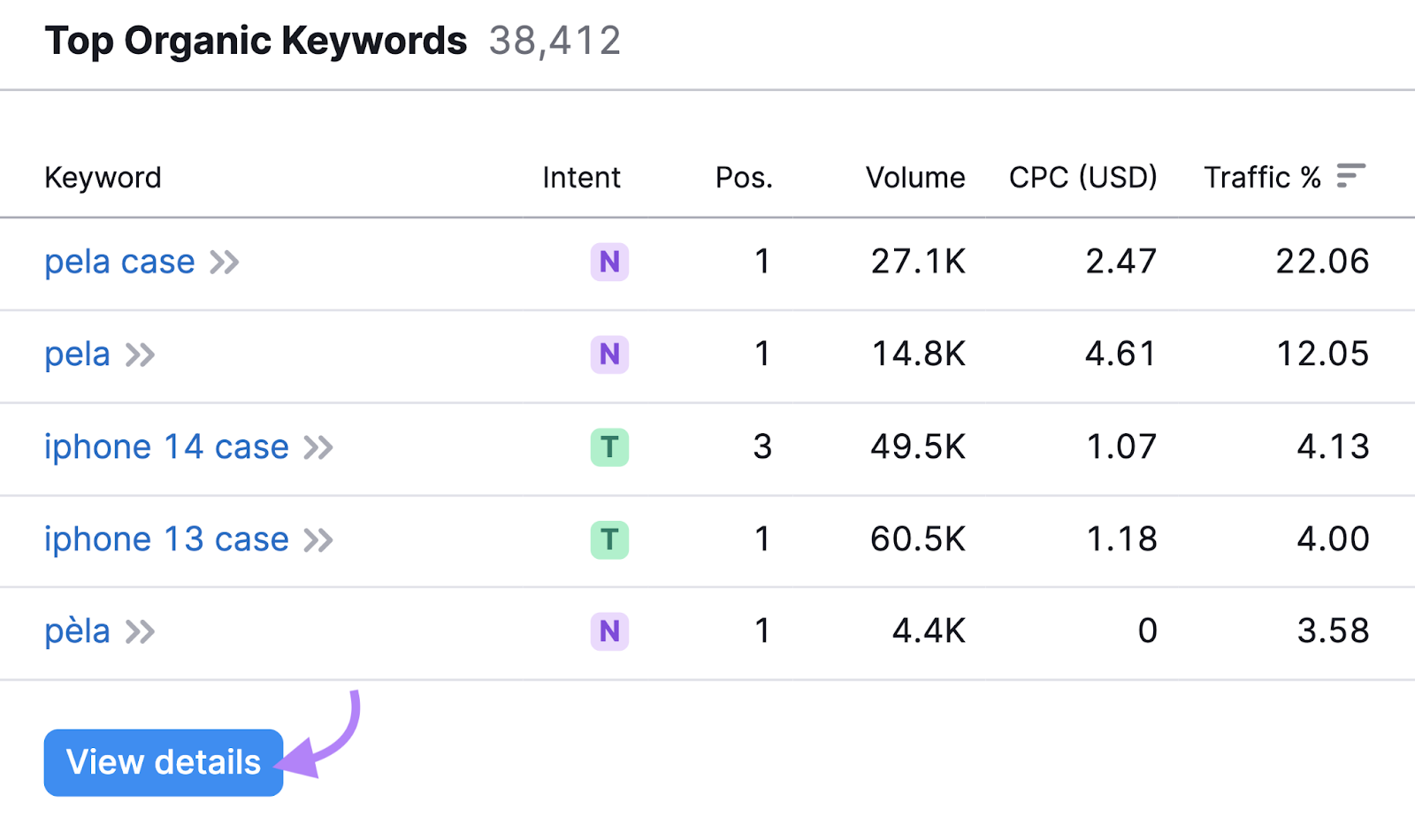
Task: Select the 1.18 CPC value
Action: 1121,538
